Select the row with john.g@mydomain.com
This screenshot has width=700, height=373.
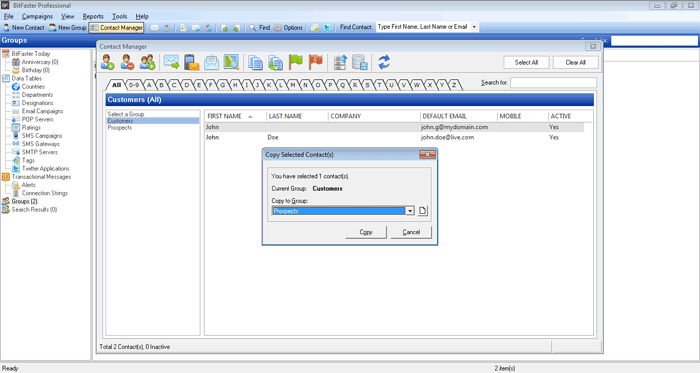395,127
